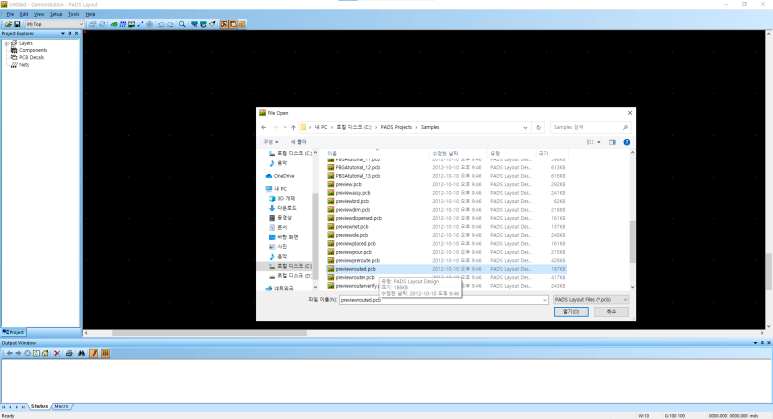Open Project Explorer panel options arrow
The image size is (773, 419).
coord(63,34)
